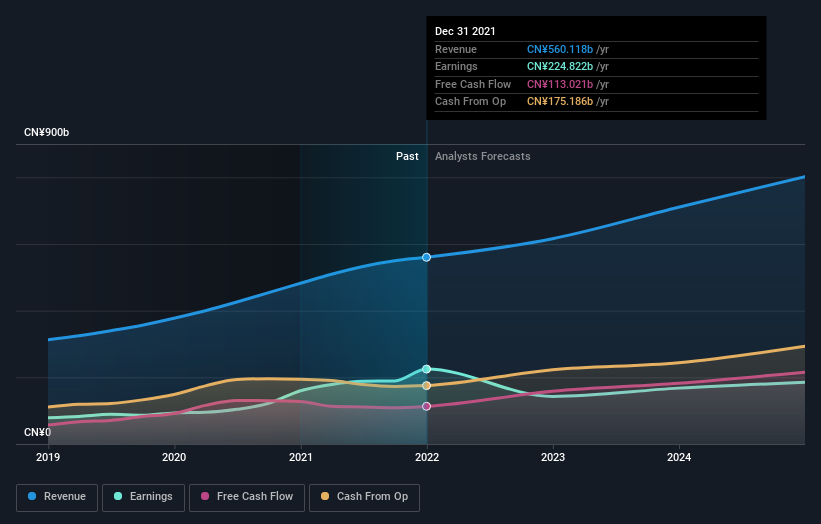This screenshot has width=821, height=524.
Task: Select the 2020 year label on axis
Action: click(x=174, y=457)
